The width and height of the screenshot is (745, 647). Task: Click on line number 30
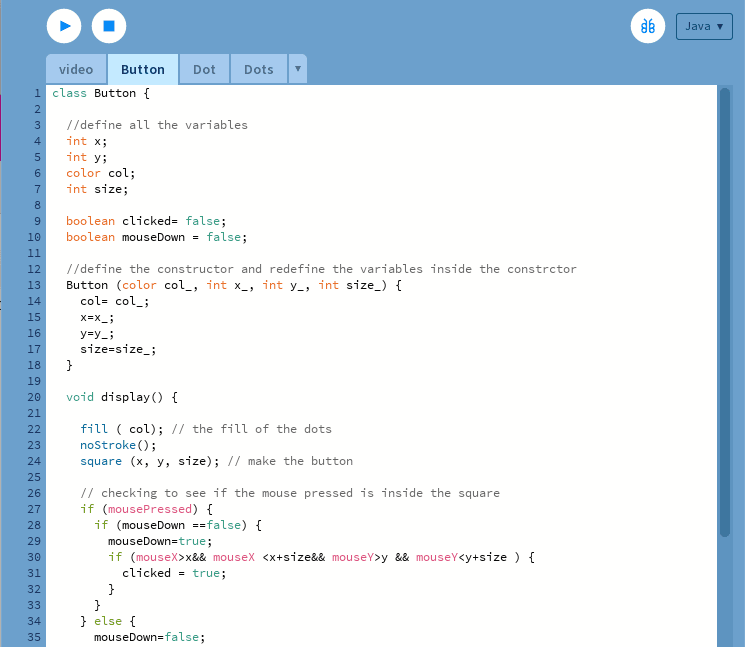pyautogui.click(x=34, y=557)
